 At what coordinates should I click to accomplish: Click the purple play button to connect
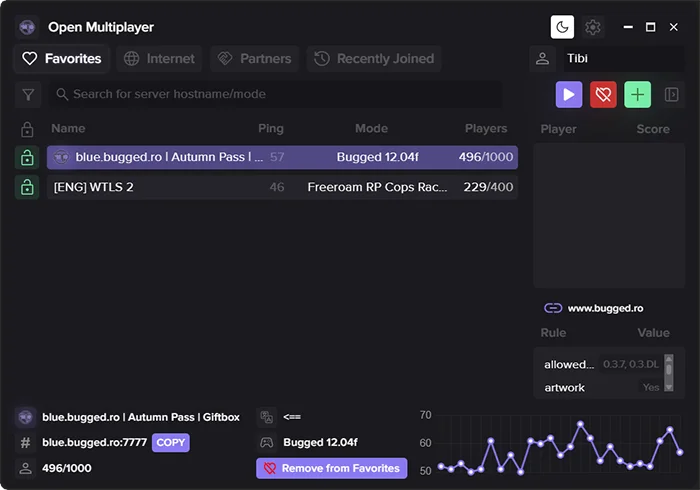coord(569,95)
